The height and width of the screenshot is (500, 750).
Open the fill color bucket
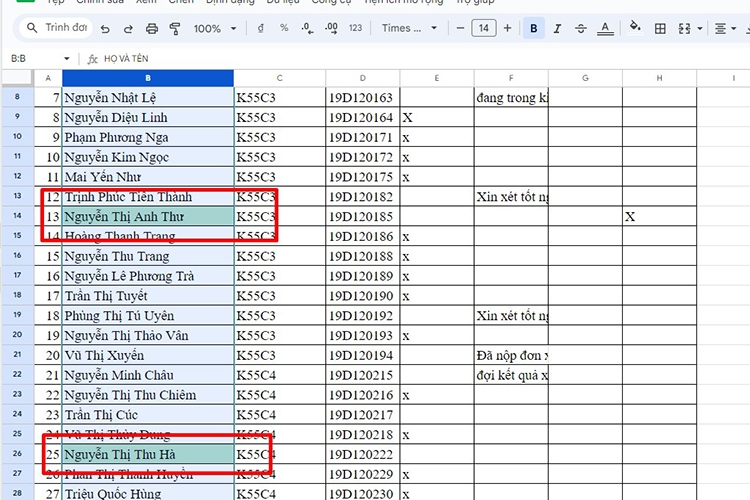(x=635, y=27)
